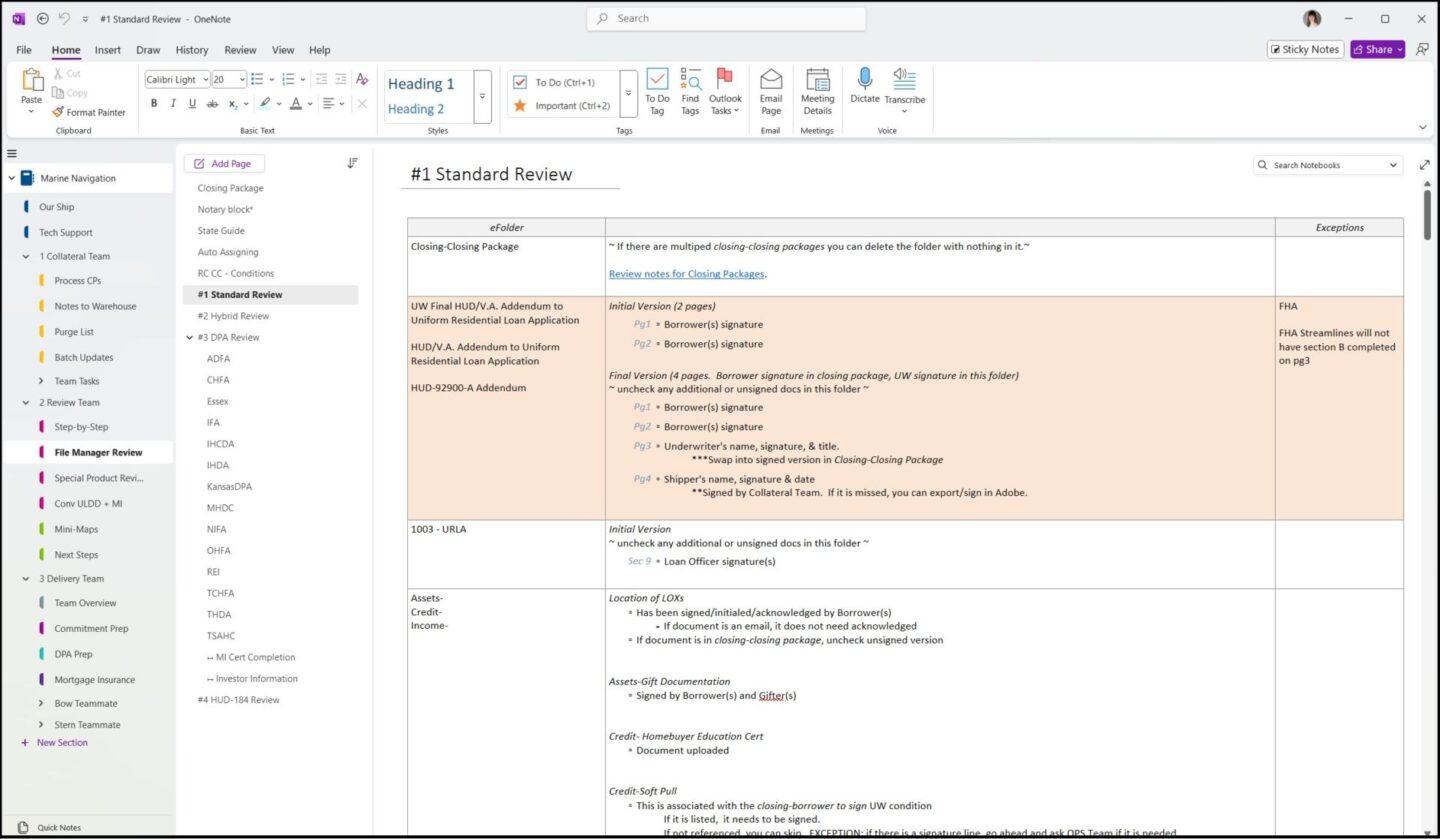This screenshot has height=839, width=1440.
Task: Open the Insert ribbon tab
Action: tap(108, 50)
